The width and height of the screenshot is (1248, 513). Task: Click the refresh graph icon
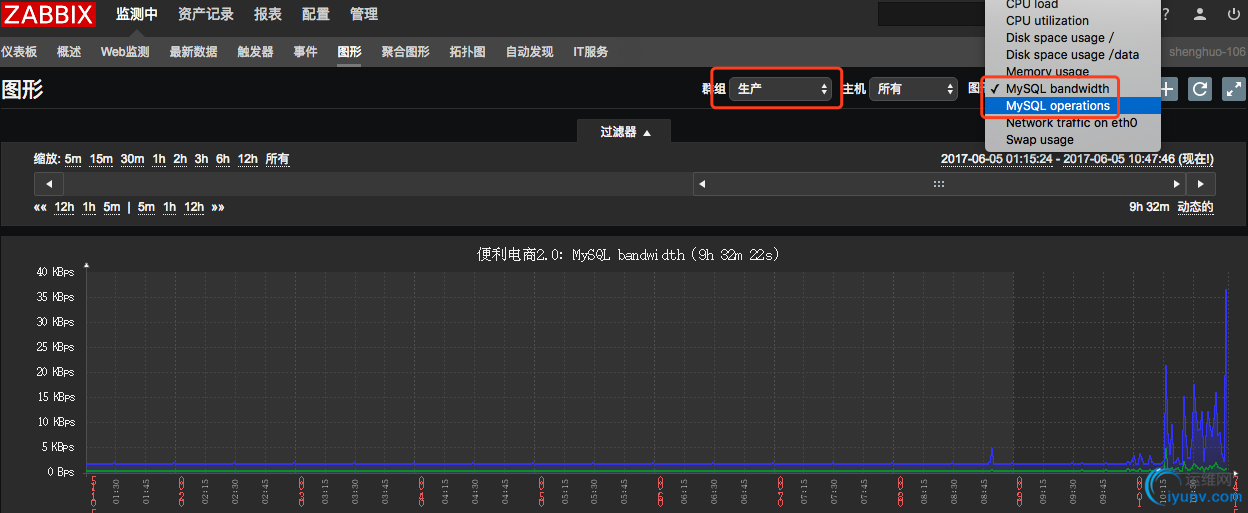[x=1200, y=89]
